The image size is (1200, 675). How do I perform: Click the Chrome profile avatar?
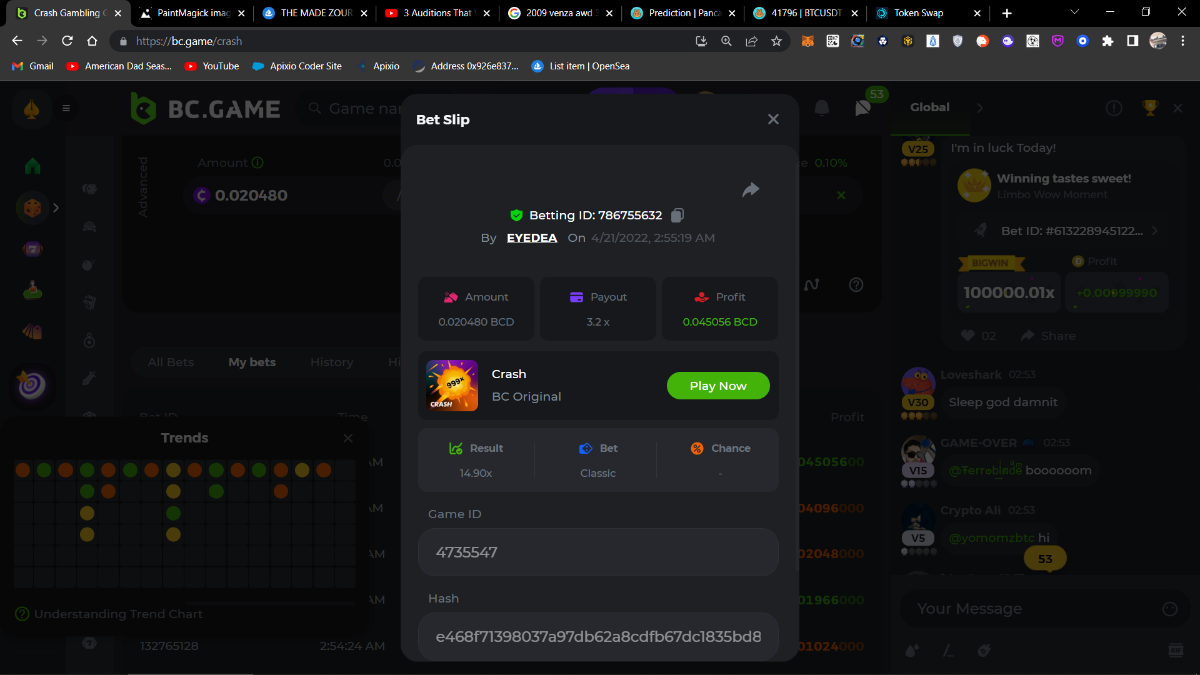pos(1158,41)
